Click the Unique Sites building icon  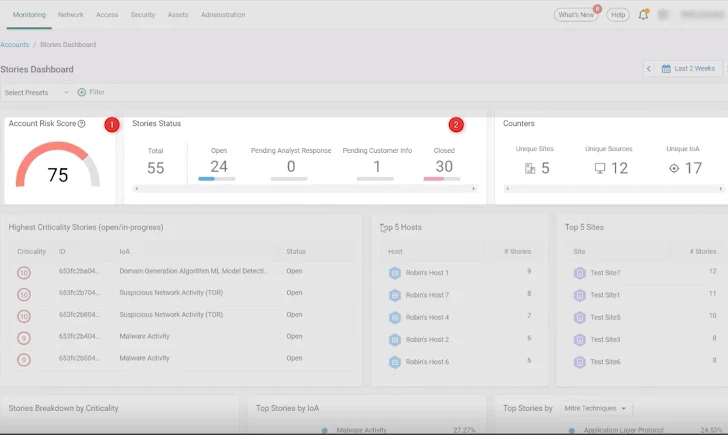tap(530, 168)
